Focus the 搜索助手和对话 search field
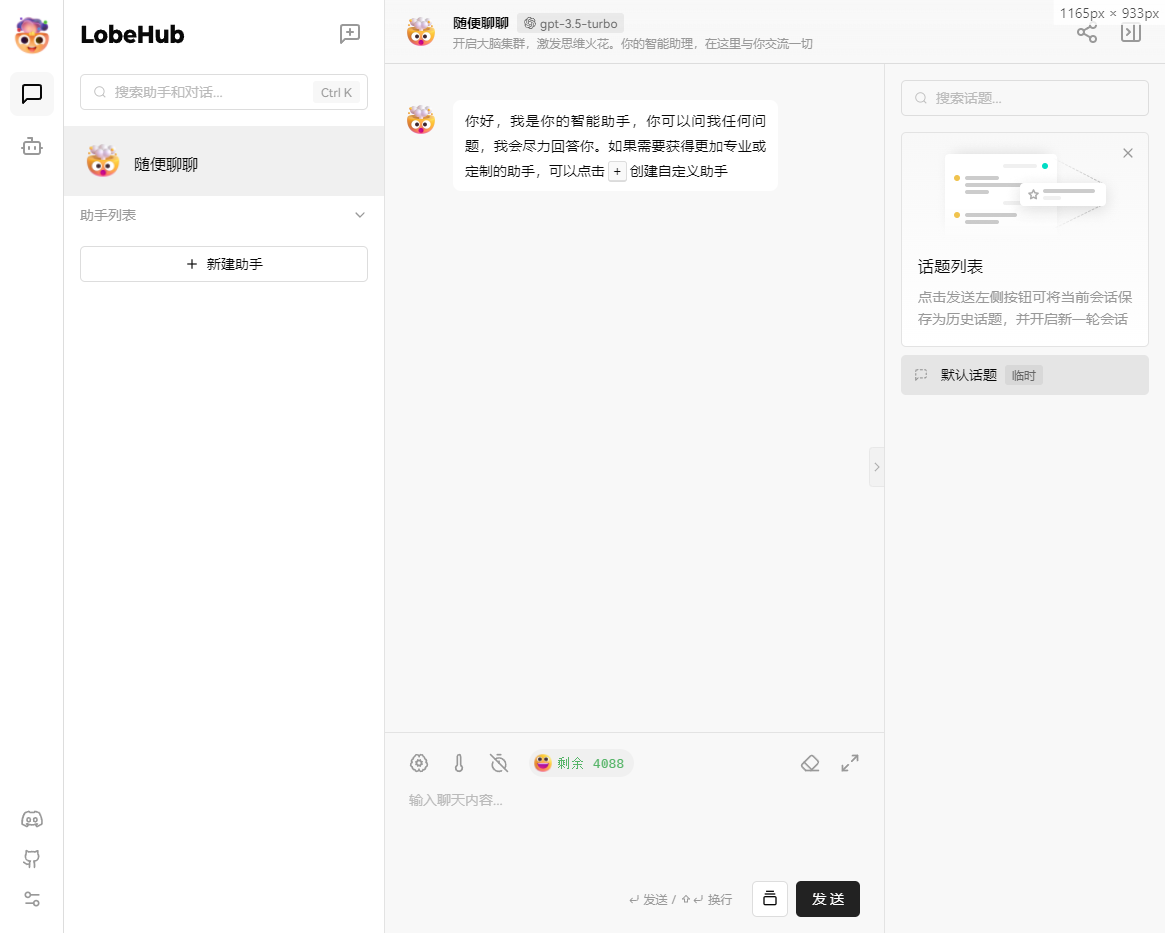This screenshot has width=1165, height=933. [x=224, y=92]
